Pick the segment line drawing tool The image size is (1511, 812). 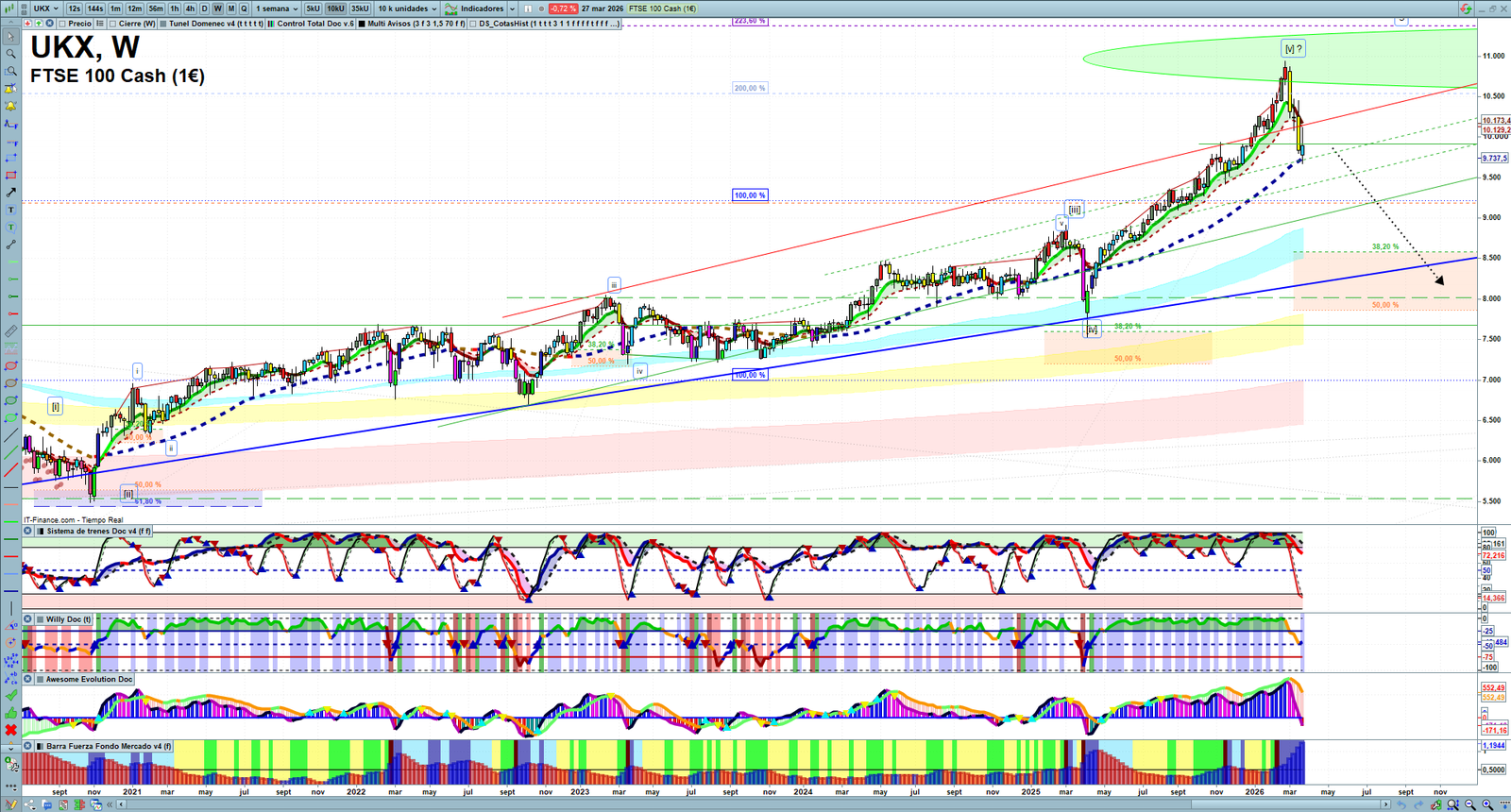11,245
